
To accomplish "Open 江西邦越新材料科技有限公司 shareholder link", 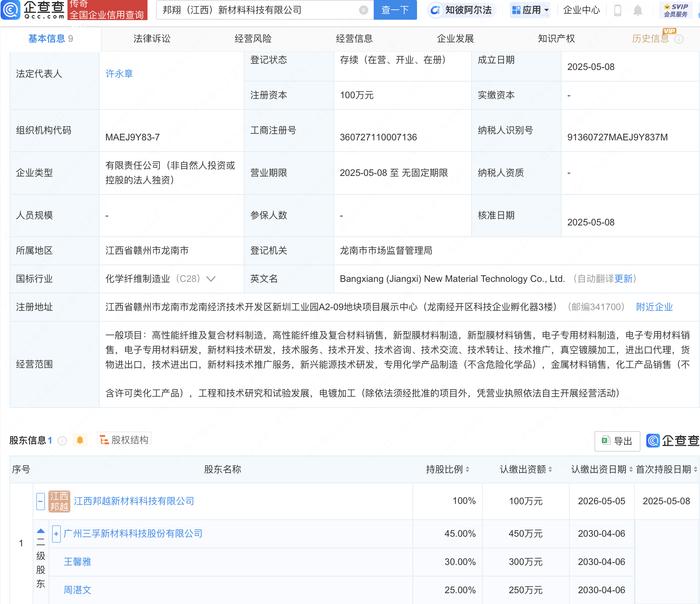I will tap(134, 501).
